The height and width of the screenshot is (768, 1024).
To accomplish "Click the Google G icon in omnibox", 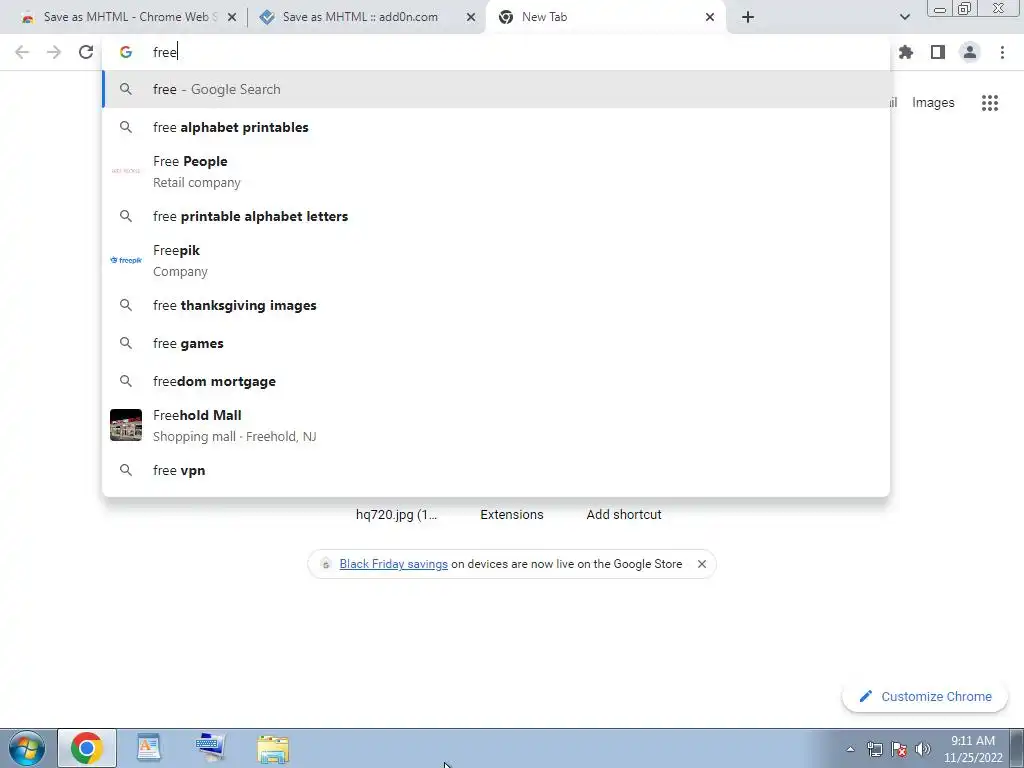I will pyautogui.click(x=126, y=52).
